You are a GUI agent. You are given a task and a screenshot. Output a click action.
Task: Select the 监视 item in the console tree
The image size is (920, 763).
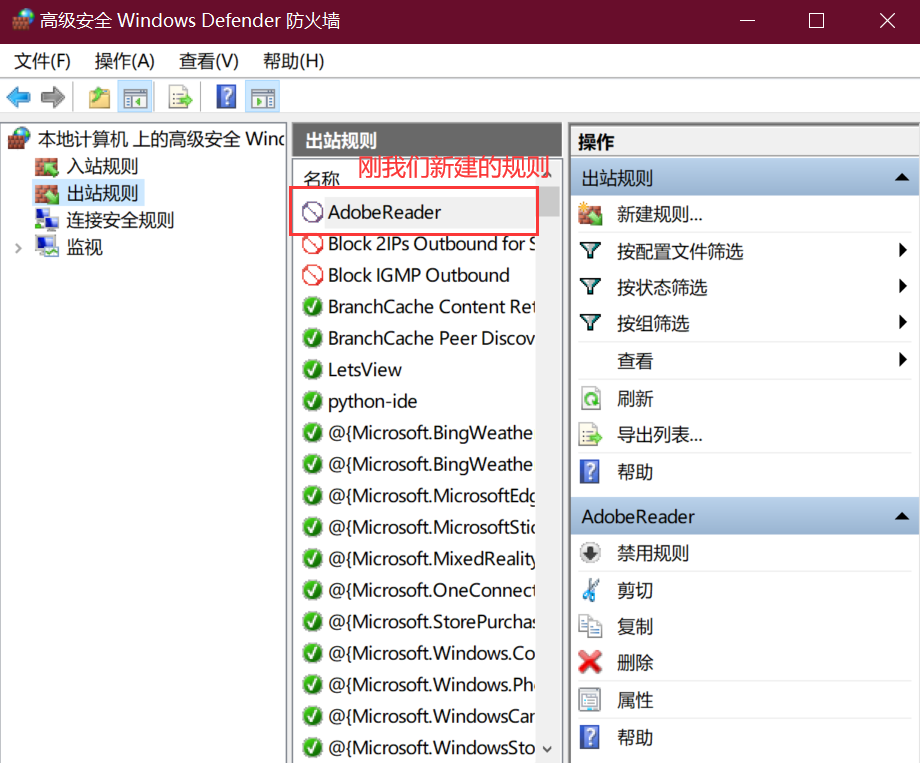coord(85,247)
